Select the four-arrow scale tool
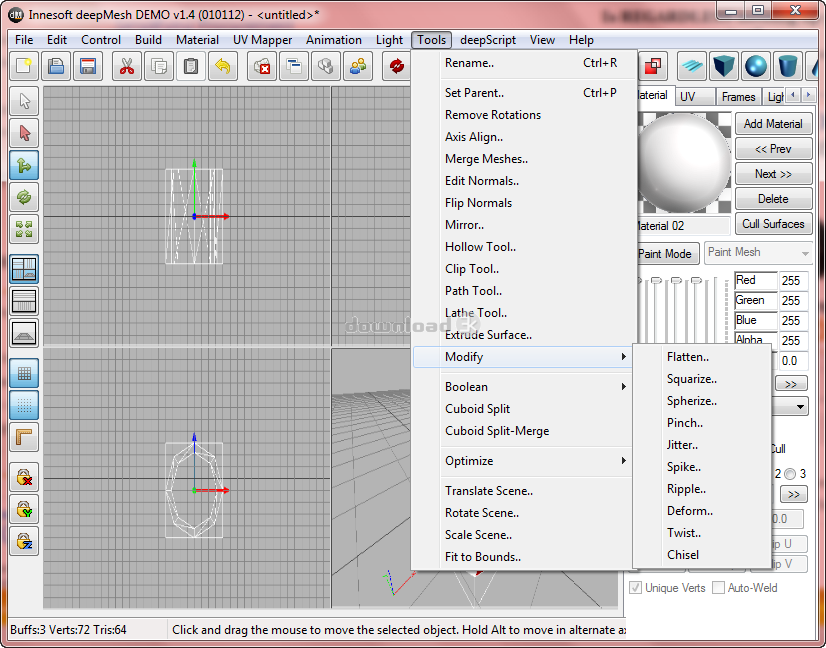The width and height of the screenshot is (826, 648). point(24,229)
